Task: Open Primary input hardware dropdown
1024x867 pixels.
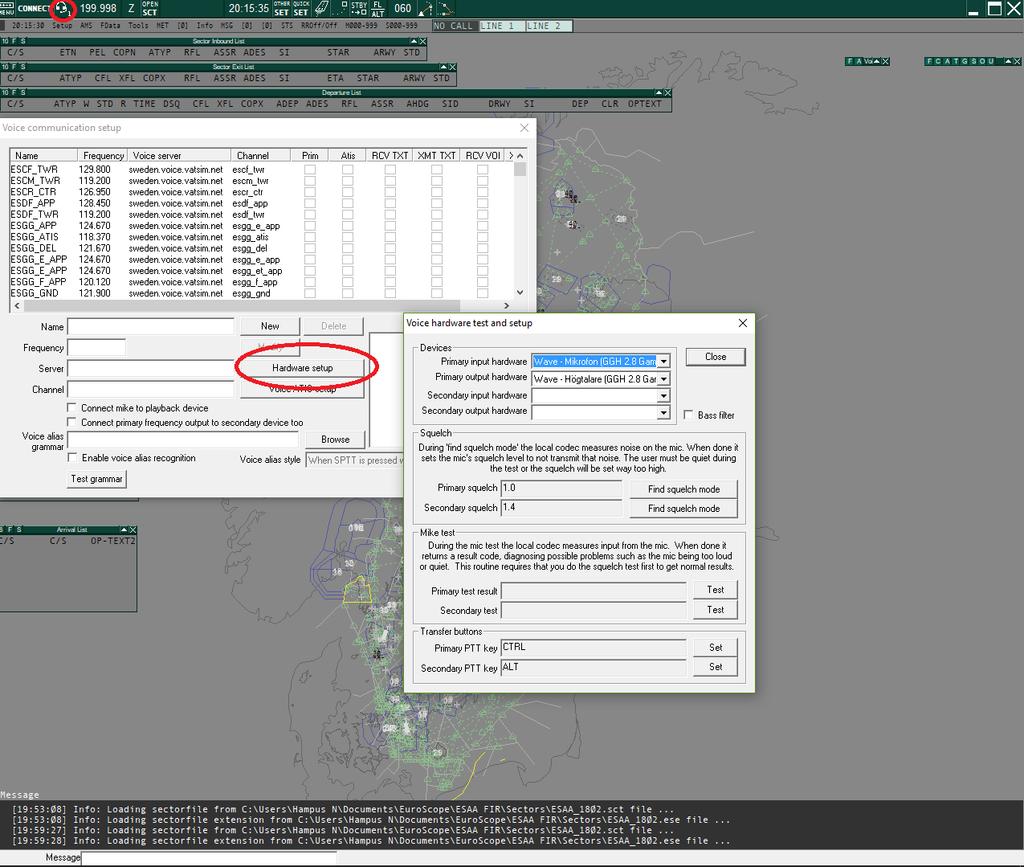Action: point(664,362)
